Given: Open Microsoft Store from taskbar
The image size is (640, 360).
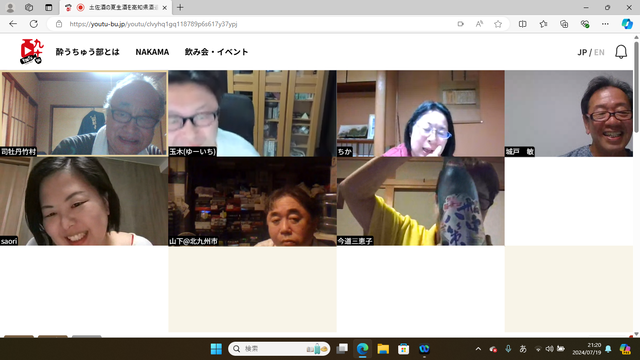Looking at the screenshot, I should 404,349.
